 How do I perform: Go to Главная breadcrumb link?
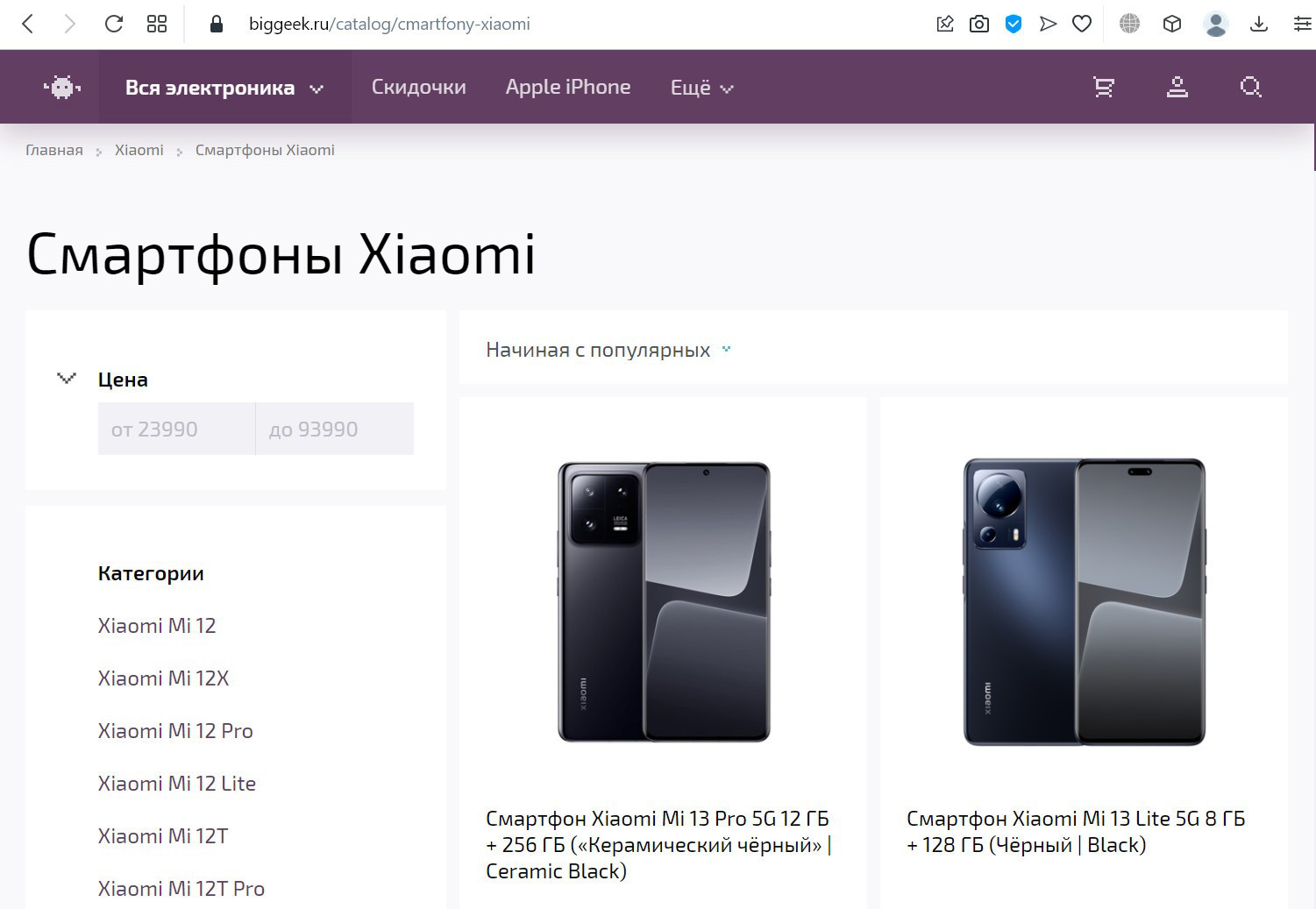tap(54, 150)
